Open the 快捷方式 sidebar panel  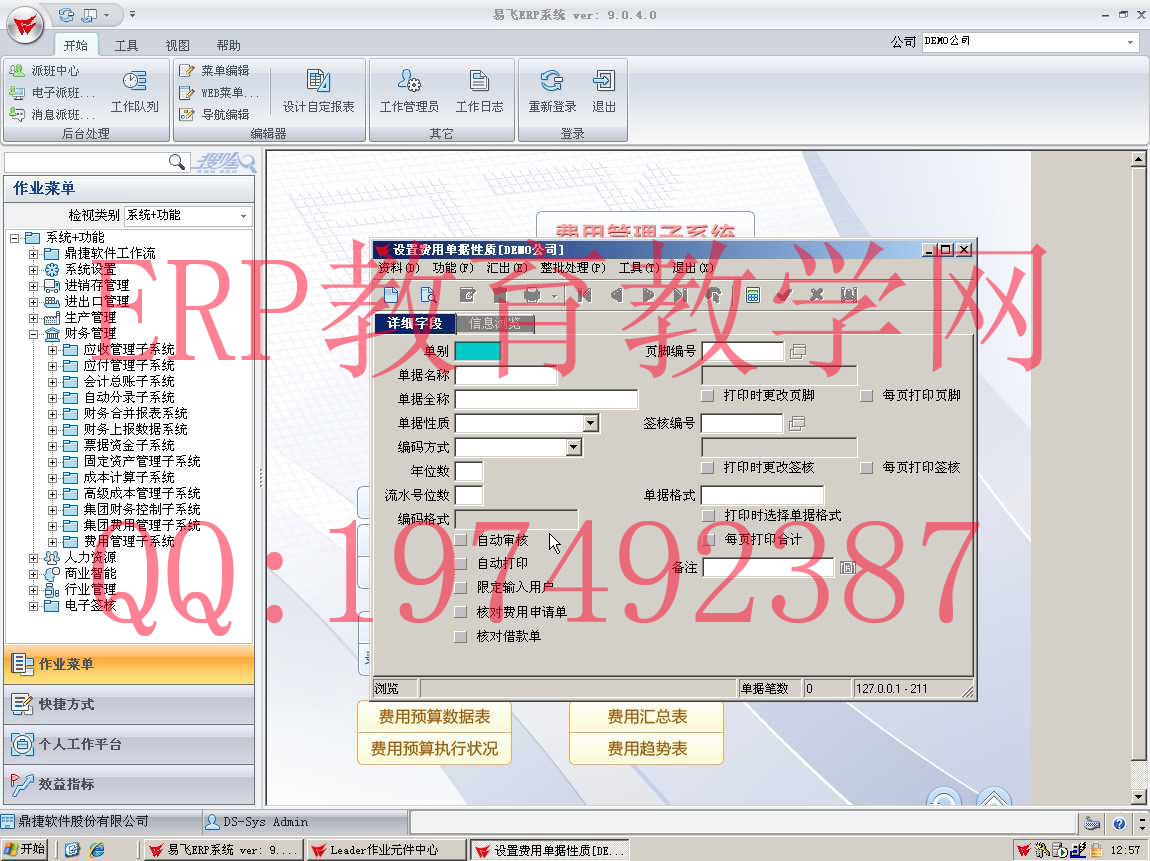(128, 705)
